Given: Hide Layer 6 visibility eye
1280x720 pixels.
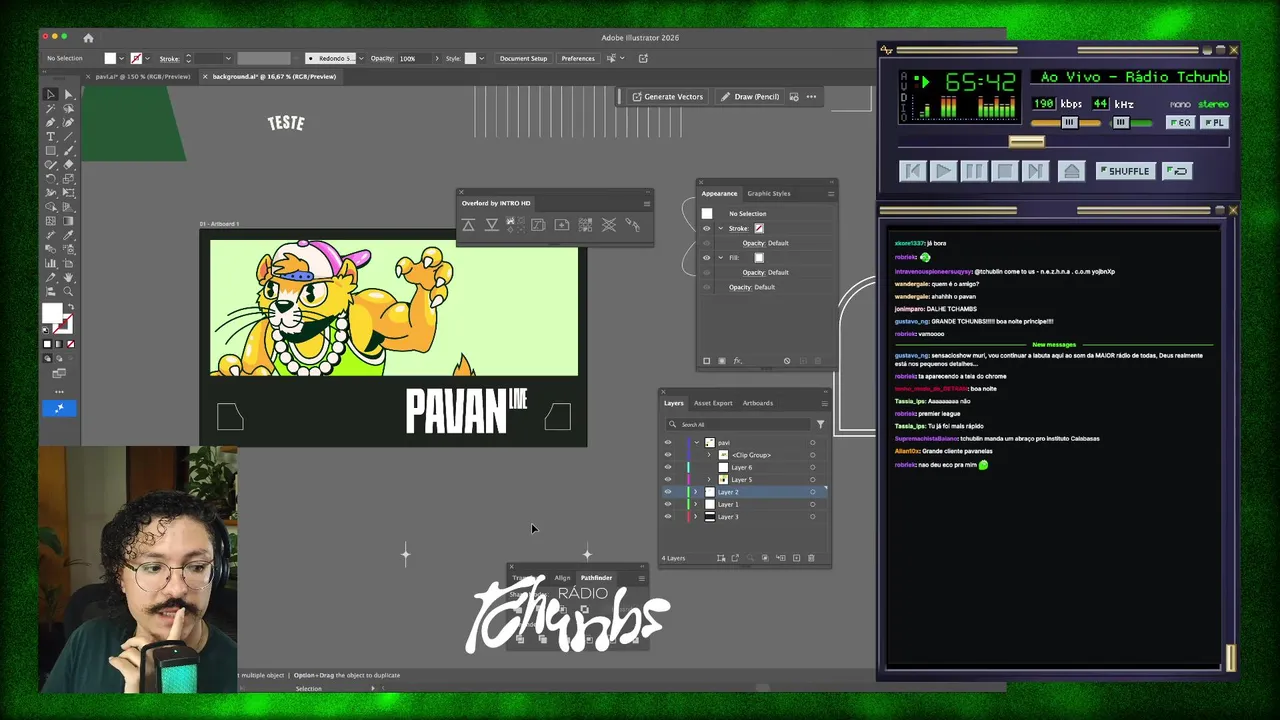Looking at the screenshot, I should tap(668, 467).
